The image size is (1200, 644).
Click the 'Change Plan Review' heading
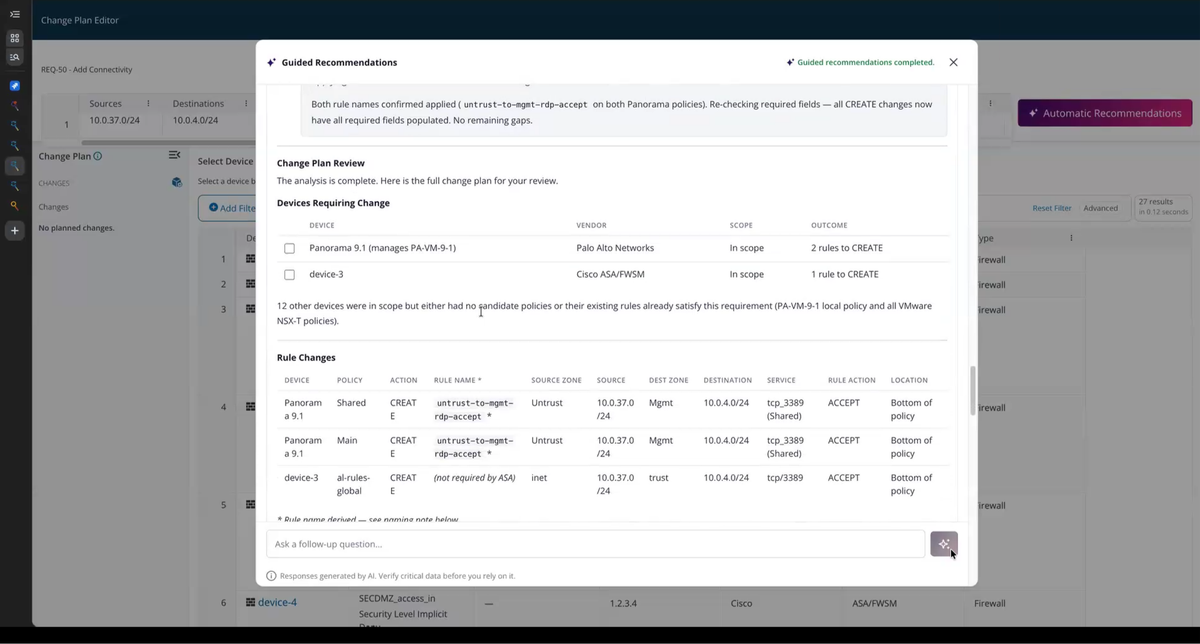click(320, 163)
